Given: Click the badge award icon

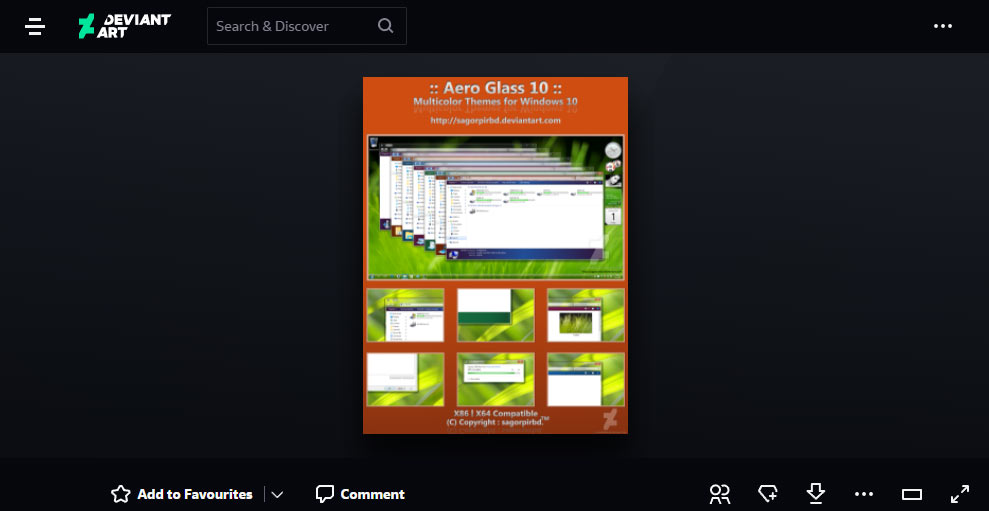Looking at the screenshot, I should click(768, 494).
